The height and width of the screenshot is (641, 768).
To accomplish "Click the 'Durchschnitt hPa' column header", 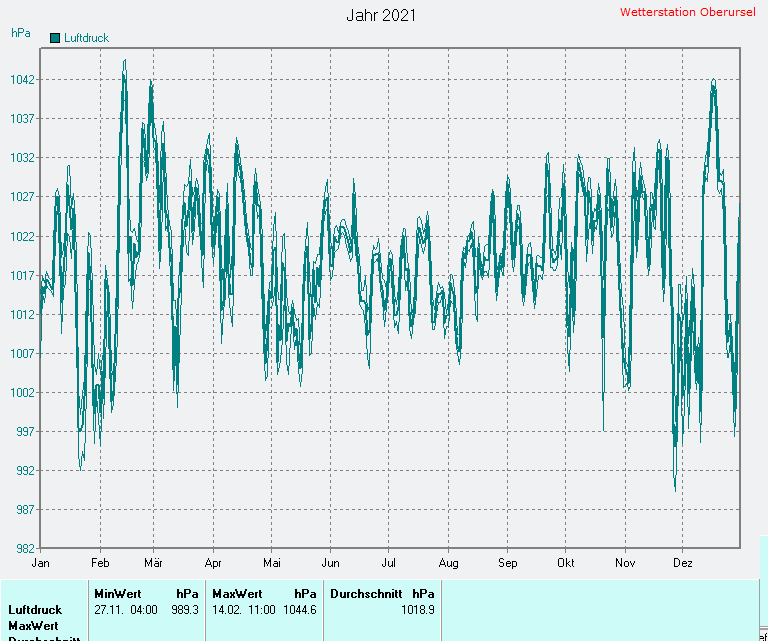I will (382, 594).
